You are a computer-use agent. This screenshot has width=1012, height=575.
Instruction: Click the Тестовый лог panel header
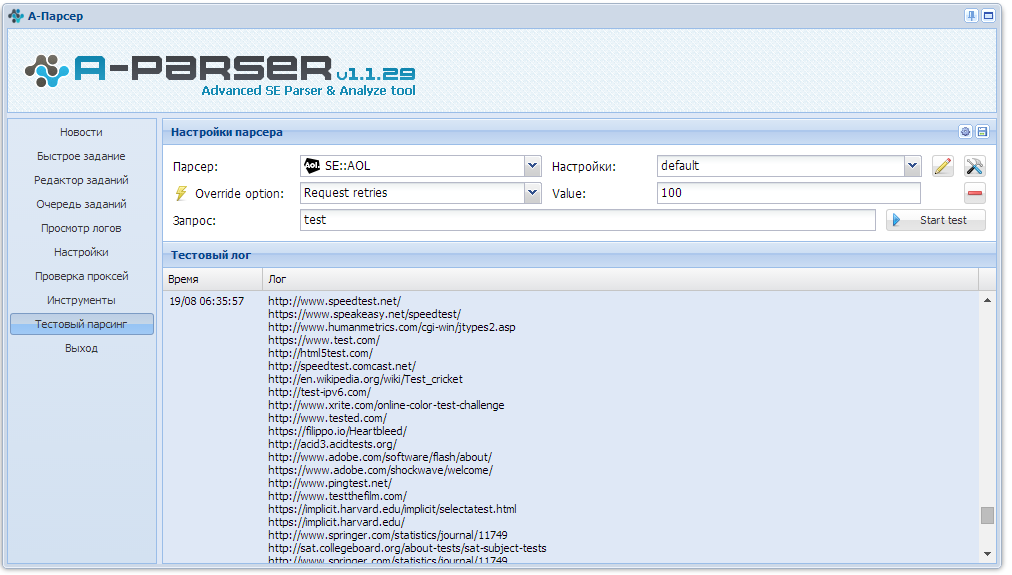[579, 255]
